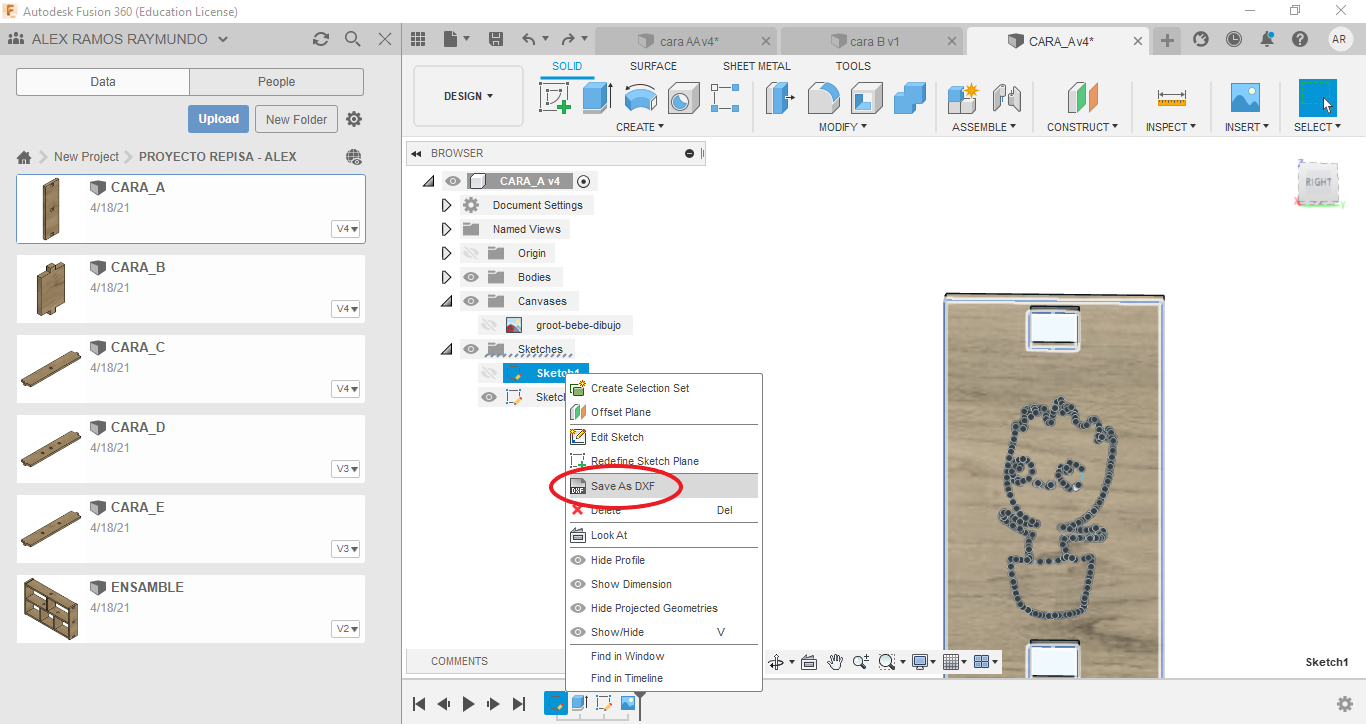
Task: Activate the Select tool icon
Action: click(x=1317, y=98)
